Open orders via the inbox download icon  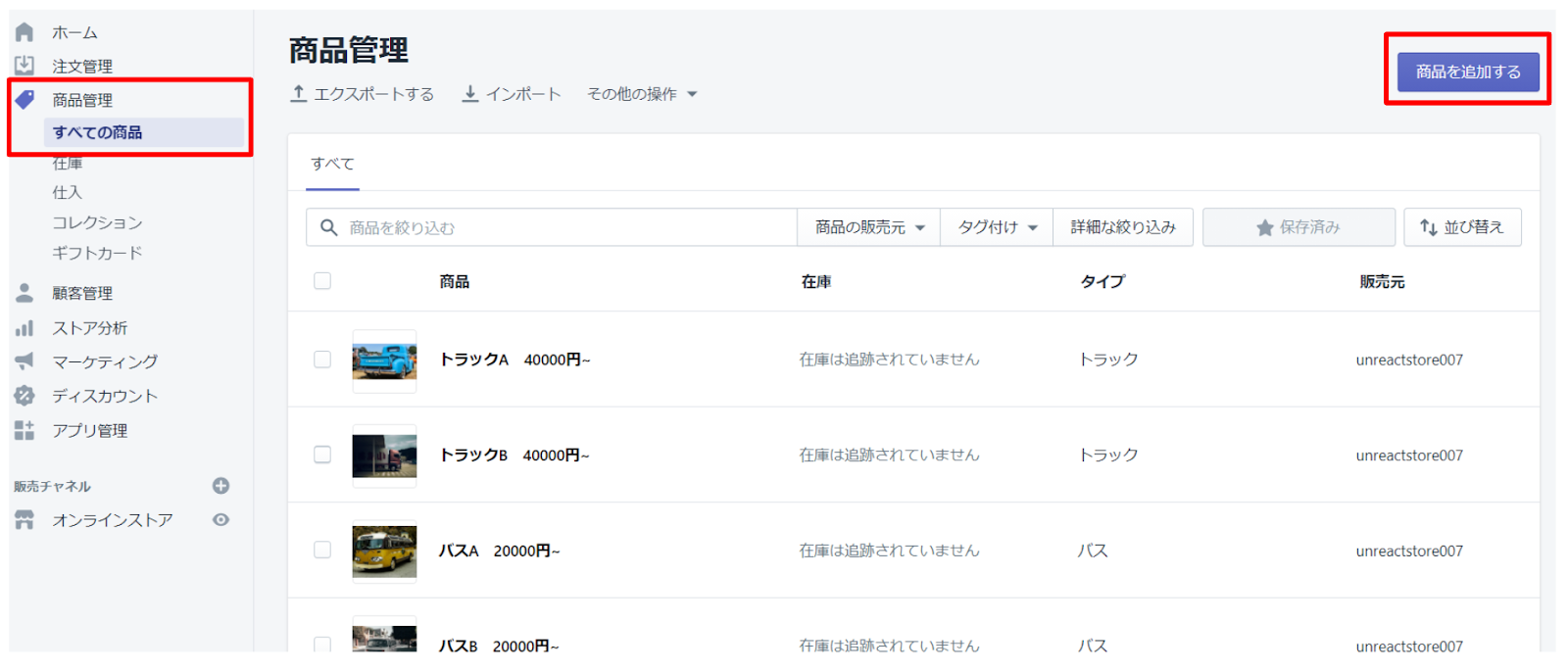[24, 66]
